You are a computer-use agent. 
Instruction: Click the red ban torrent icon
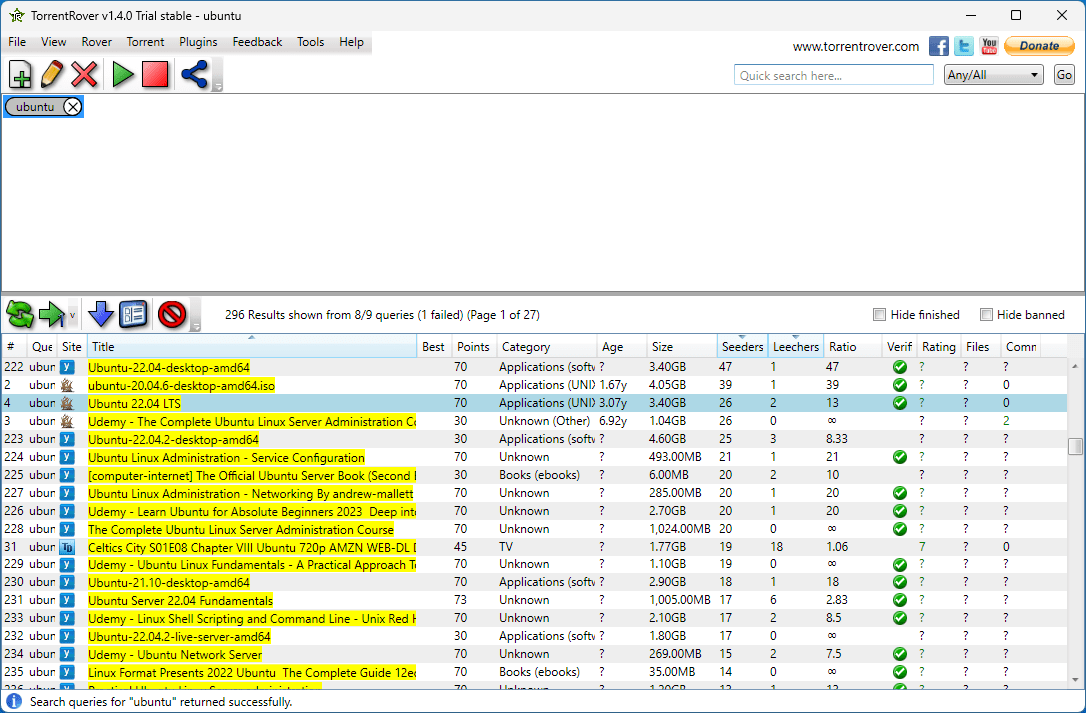[x=172, y=315]
